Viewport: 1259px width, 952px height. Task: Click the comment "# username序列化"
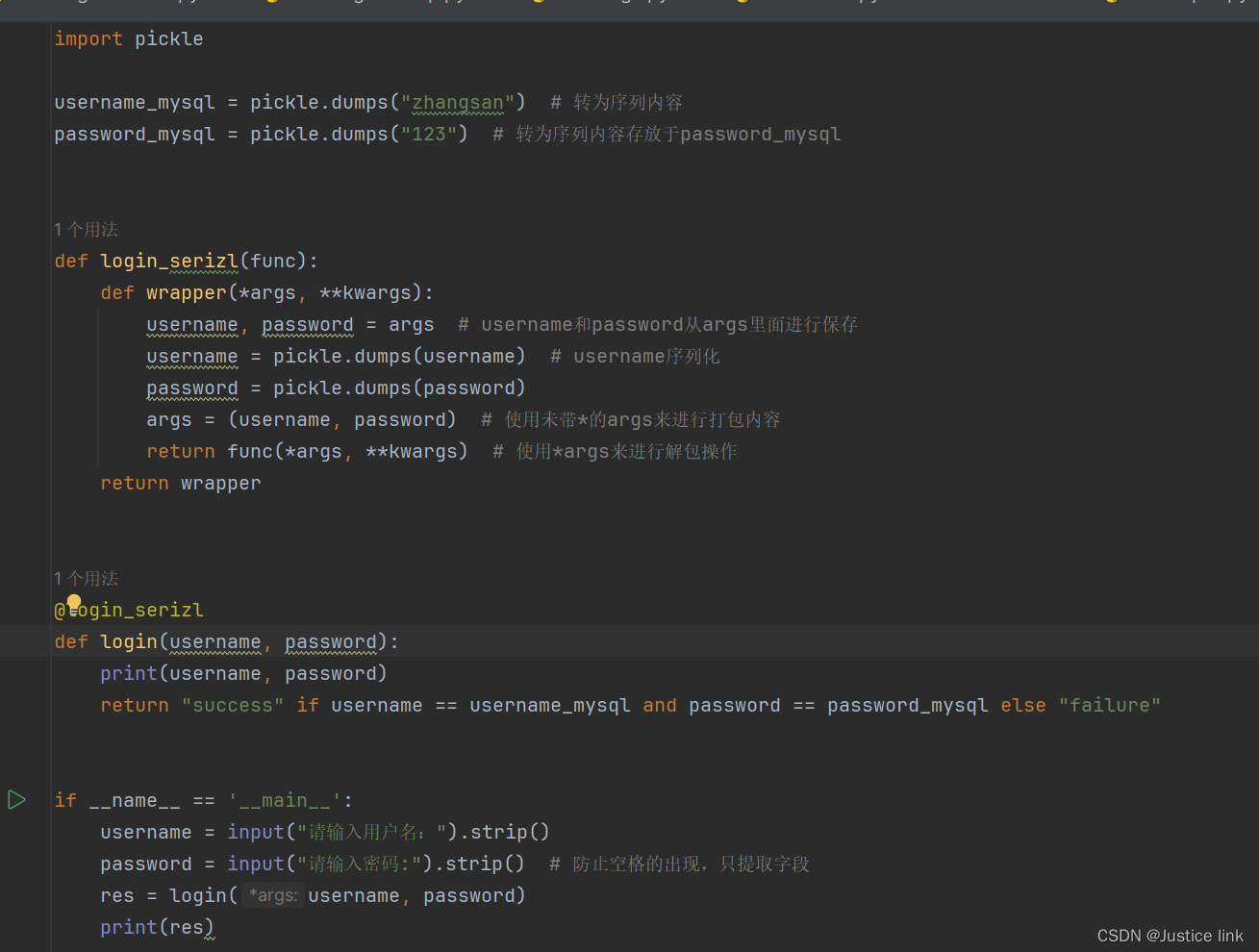pos(635,356)
